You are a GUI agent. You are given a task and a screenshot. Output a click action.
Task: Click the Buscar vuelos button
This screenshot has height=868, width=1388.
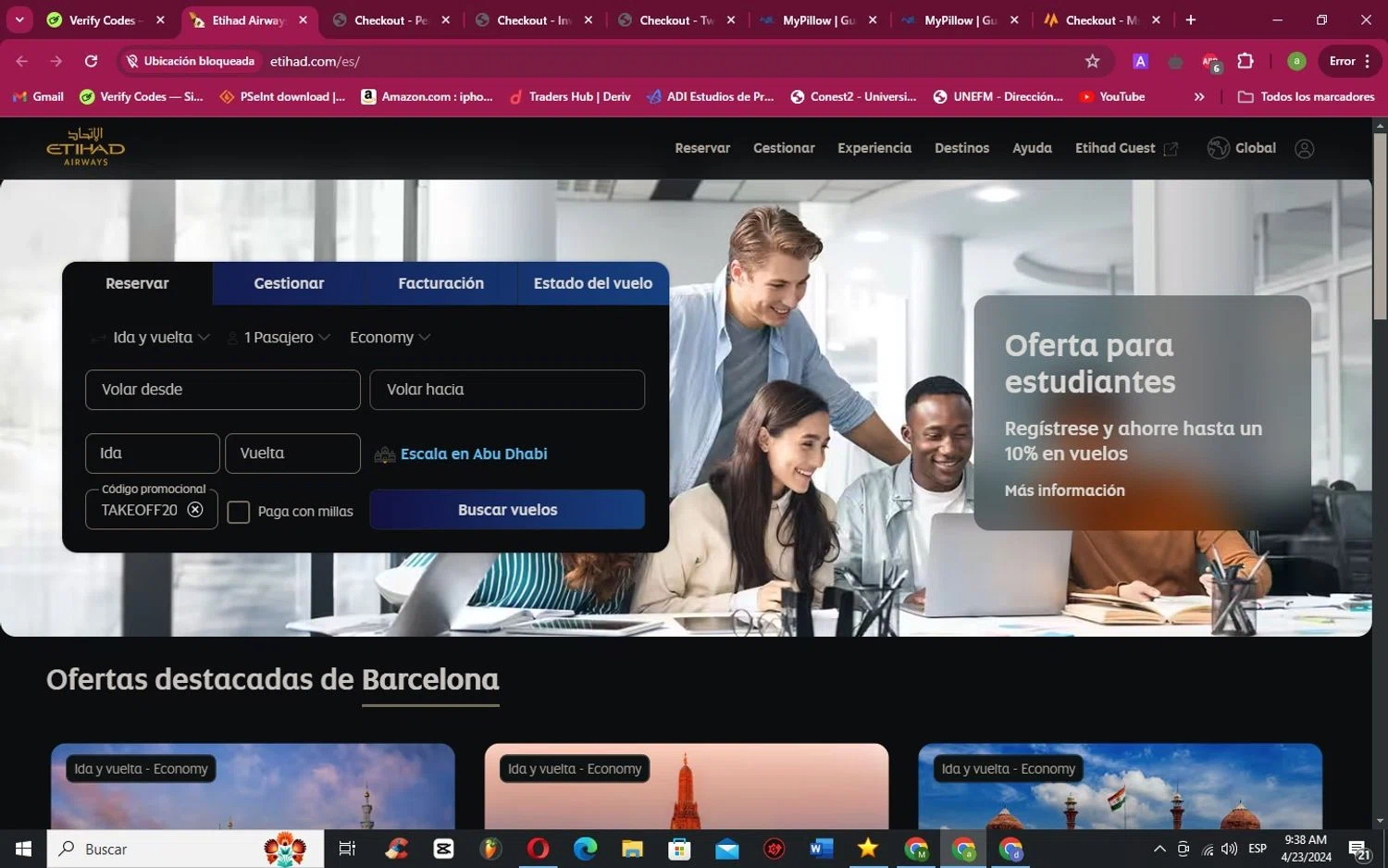click(507, 510)
